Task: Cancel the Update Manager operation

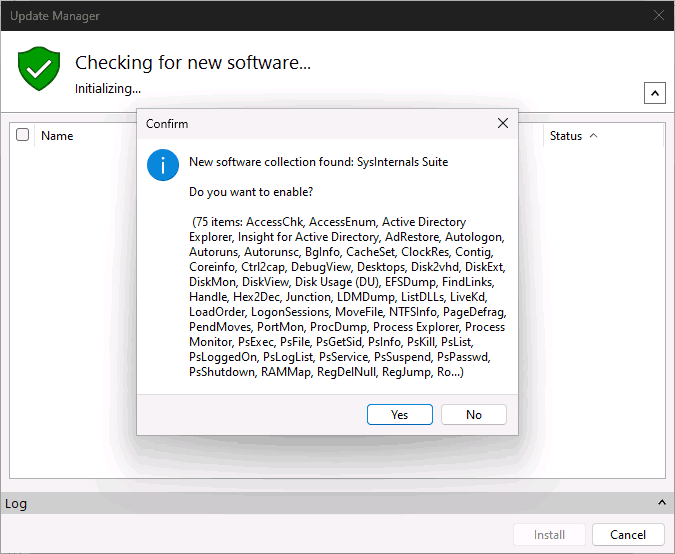Action: pos(628,535)
